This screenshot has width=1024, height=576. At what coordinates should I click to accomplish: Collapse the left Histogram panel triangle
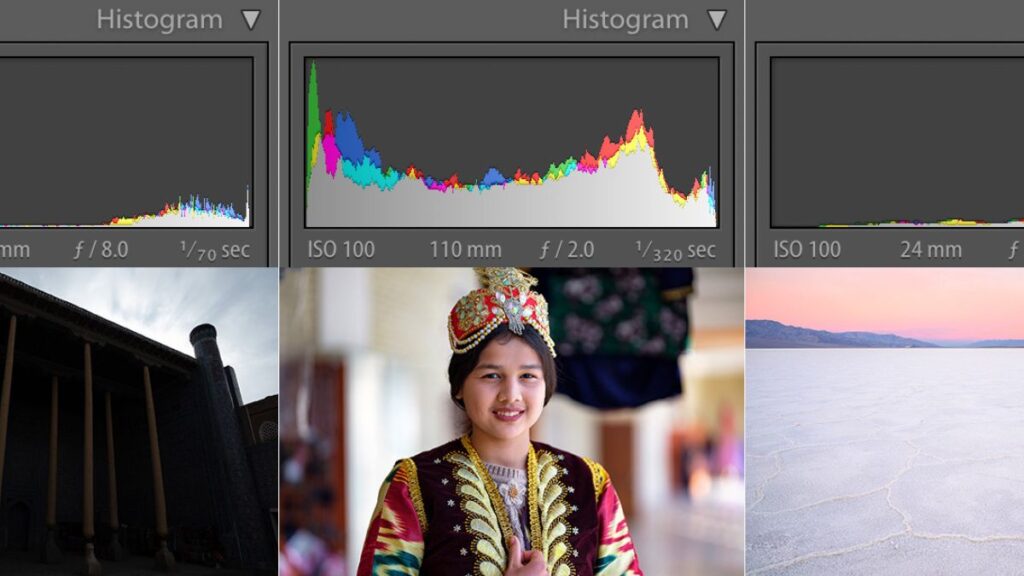(x=251, y=20)
